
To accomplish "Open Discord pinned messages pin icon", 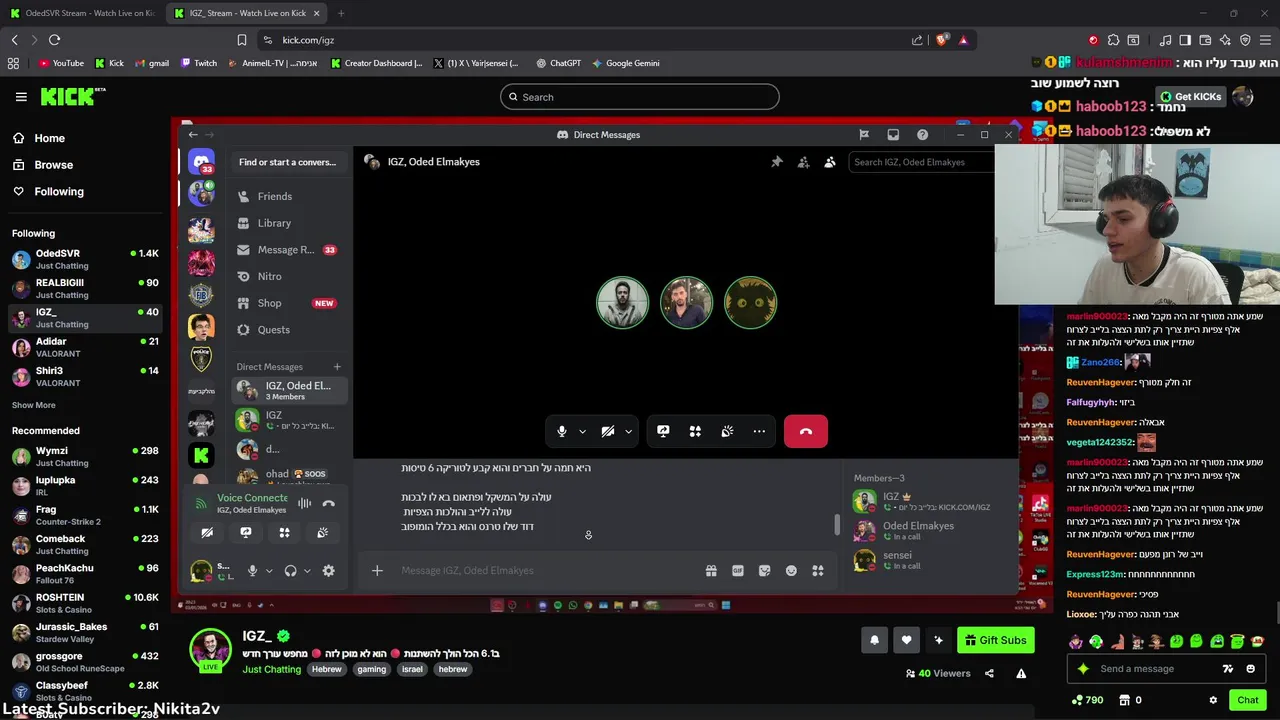I will (x=777, y=162).
